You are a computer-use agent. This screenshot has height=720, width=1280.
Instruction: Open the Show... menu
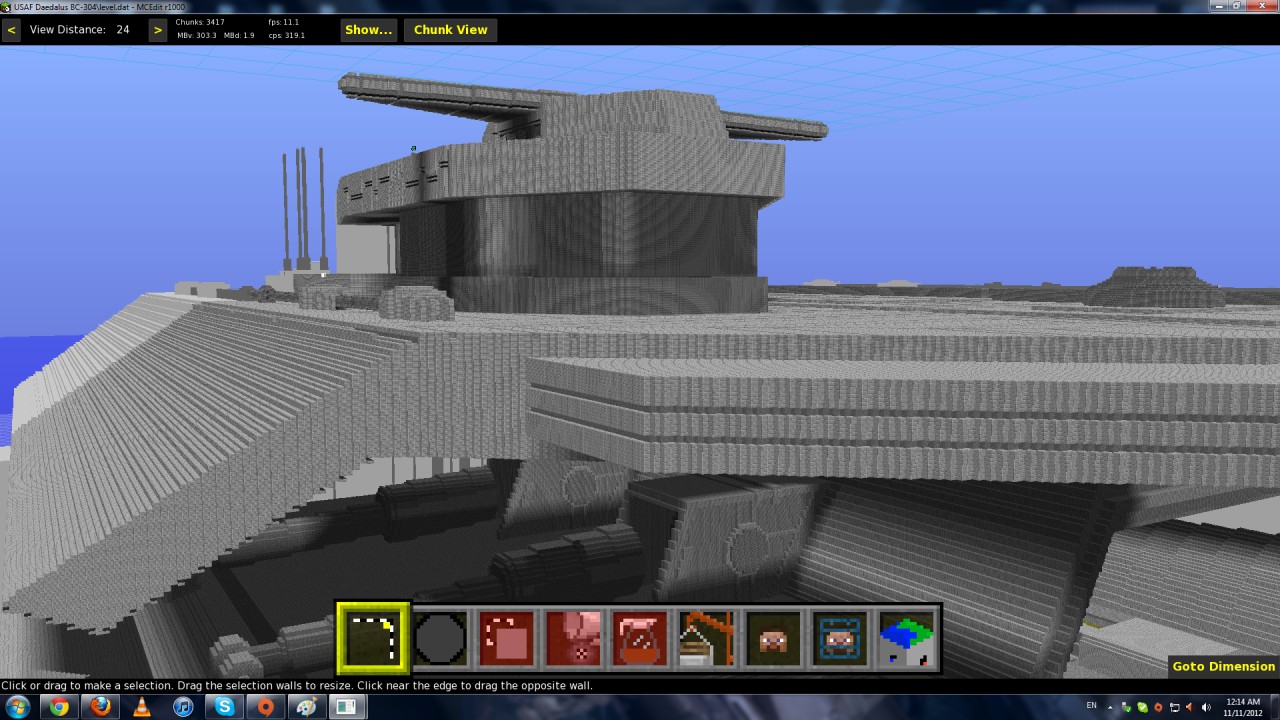pos(368,29)
